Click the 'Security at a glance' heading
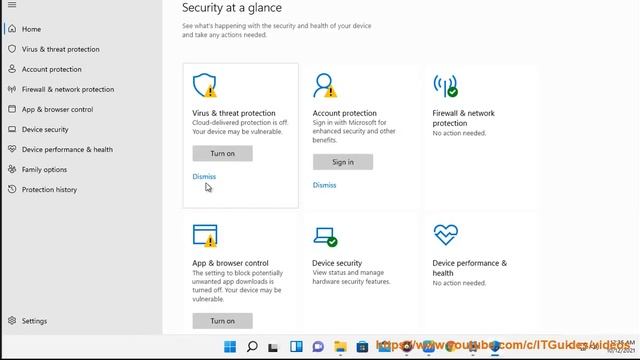Viewport: 640px width, 360px height. pos(232,8)
